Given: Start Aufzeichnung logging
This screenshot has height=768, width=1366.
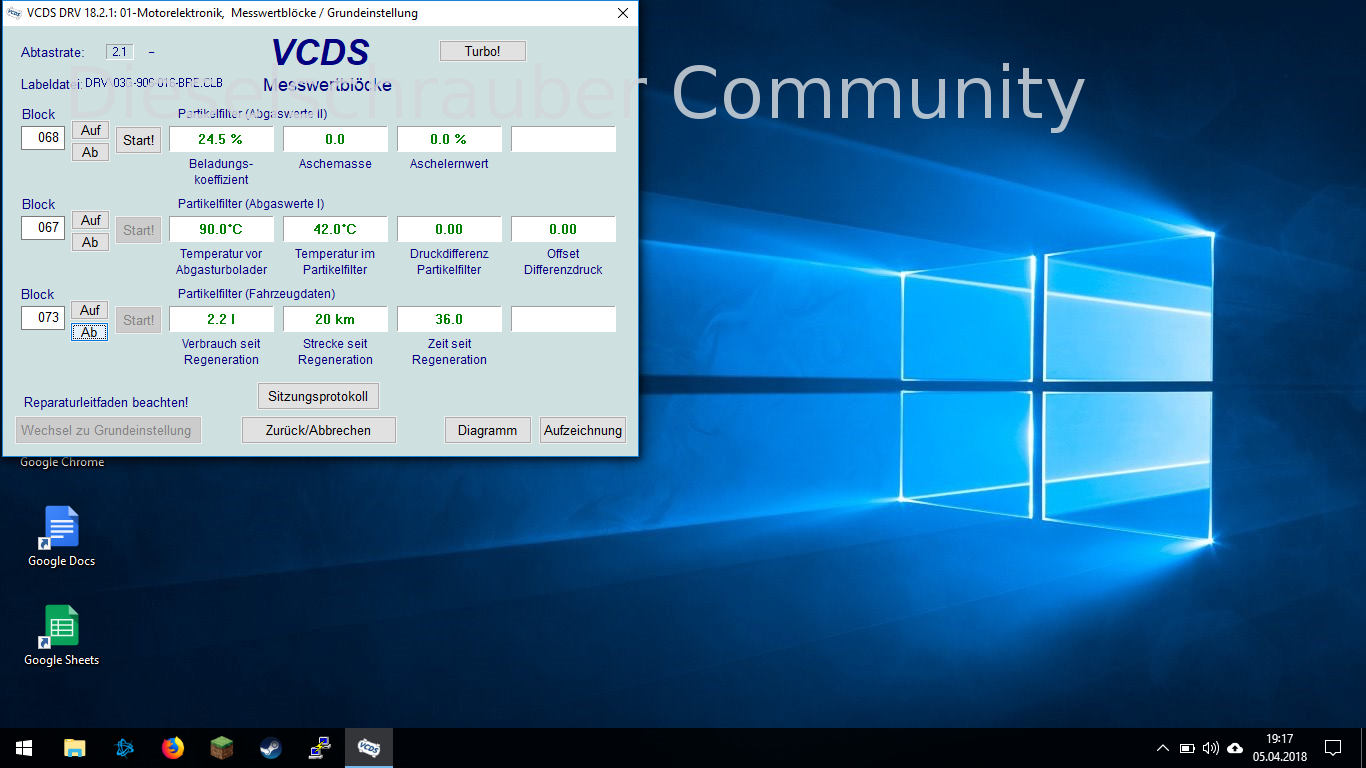Looking at the screenshot, I should [583, 430].
